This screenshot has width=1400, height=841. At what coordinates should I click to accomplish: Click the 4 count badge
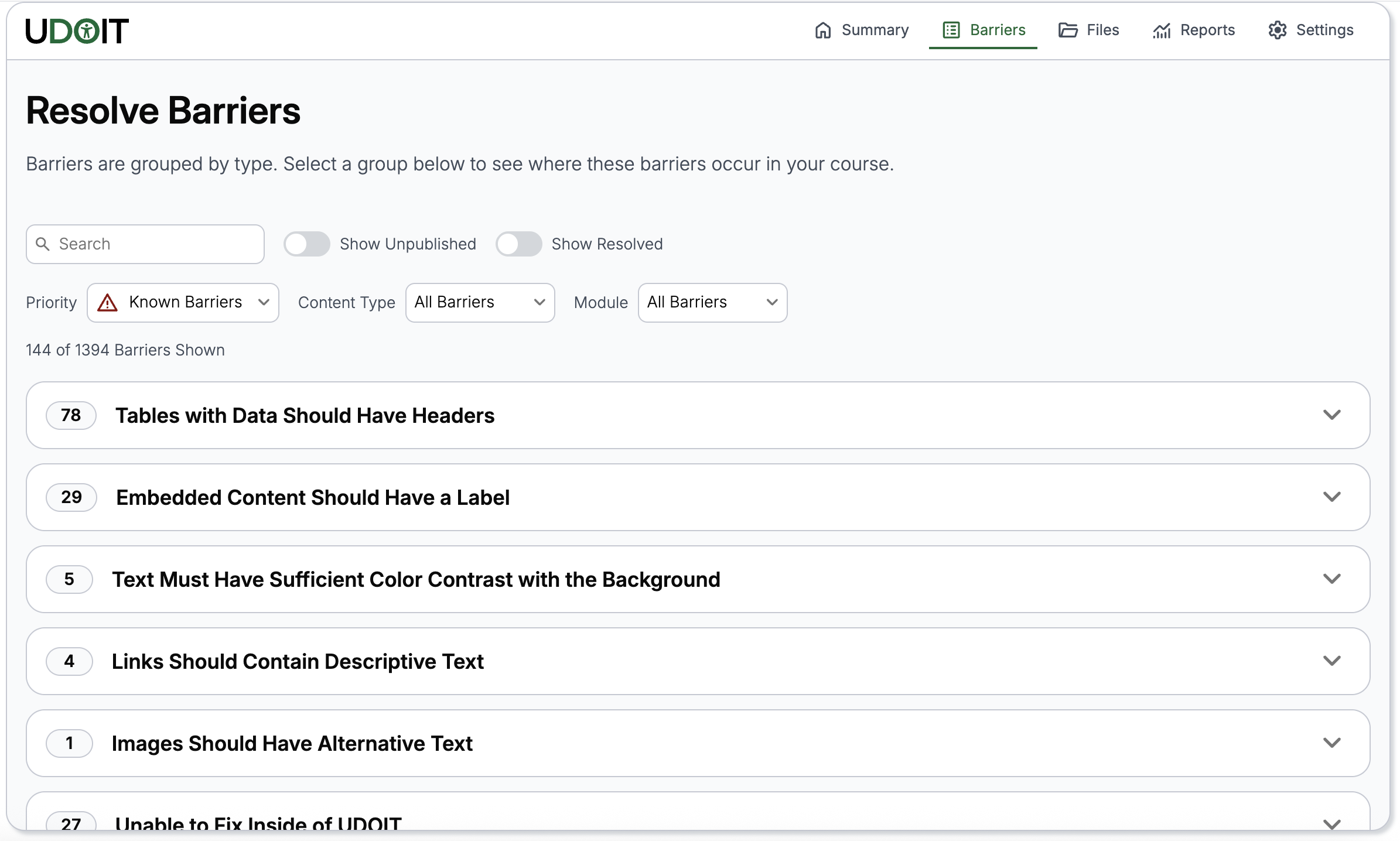(69, 661)
